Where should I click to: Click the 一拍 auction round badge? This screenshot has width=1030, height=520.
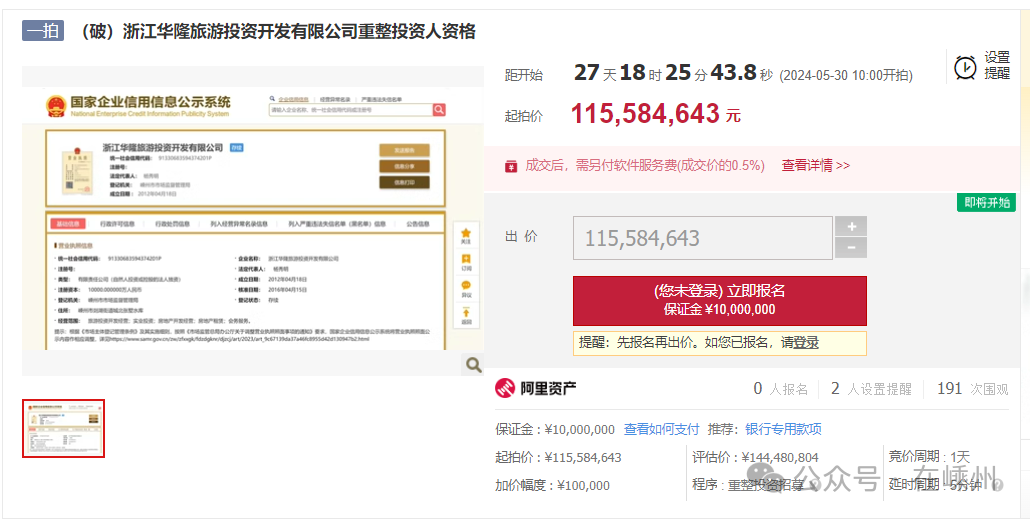tap(43, 31)
